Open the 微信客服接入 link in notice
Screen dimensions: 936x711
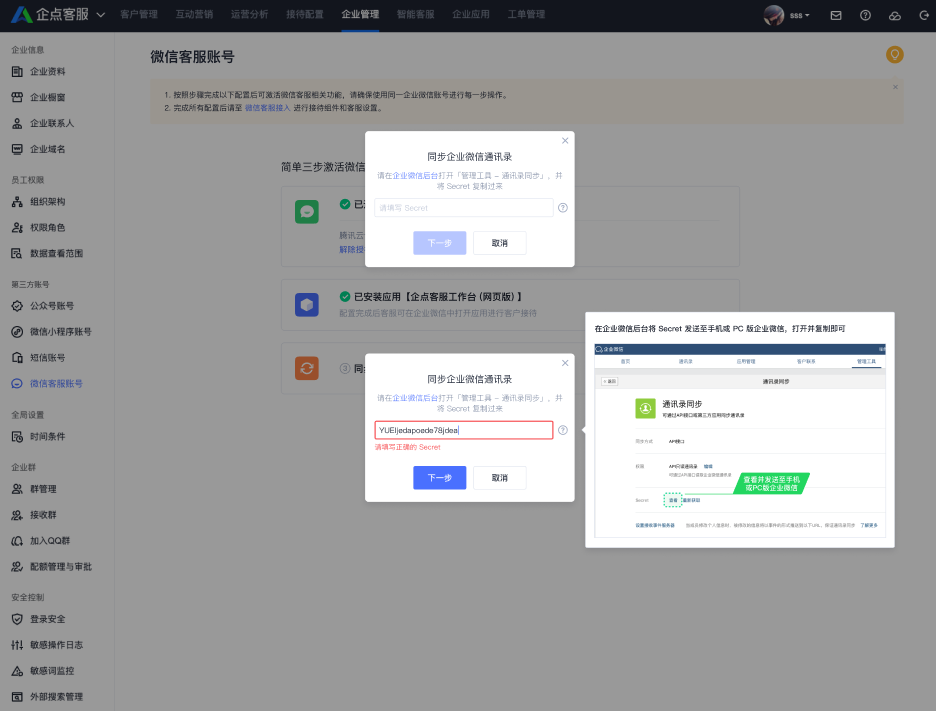click(267, 108)
